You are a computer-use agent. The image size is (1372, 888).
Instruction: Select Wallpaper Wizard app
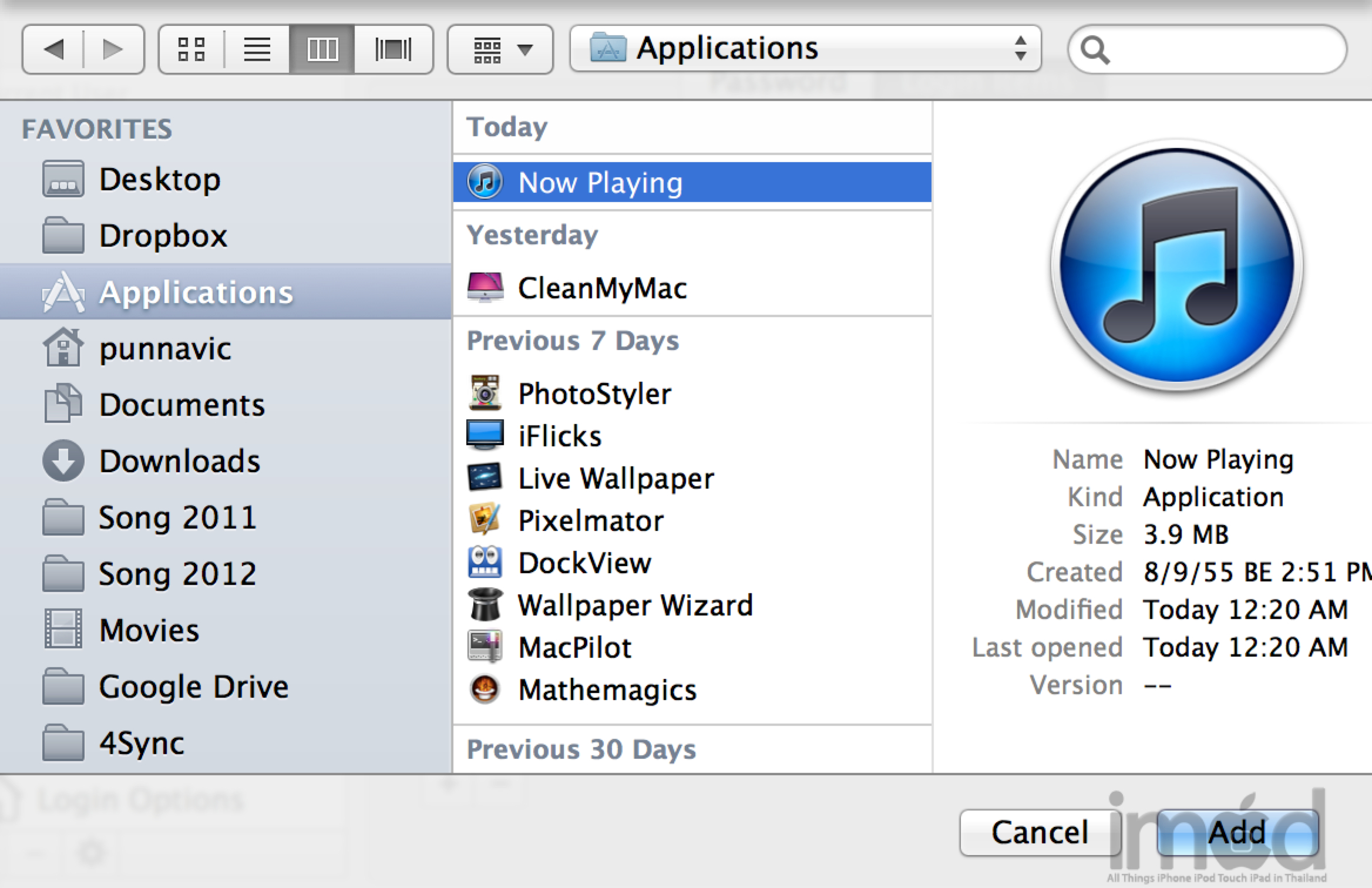(x=634, y=606)
